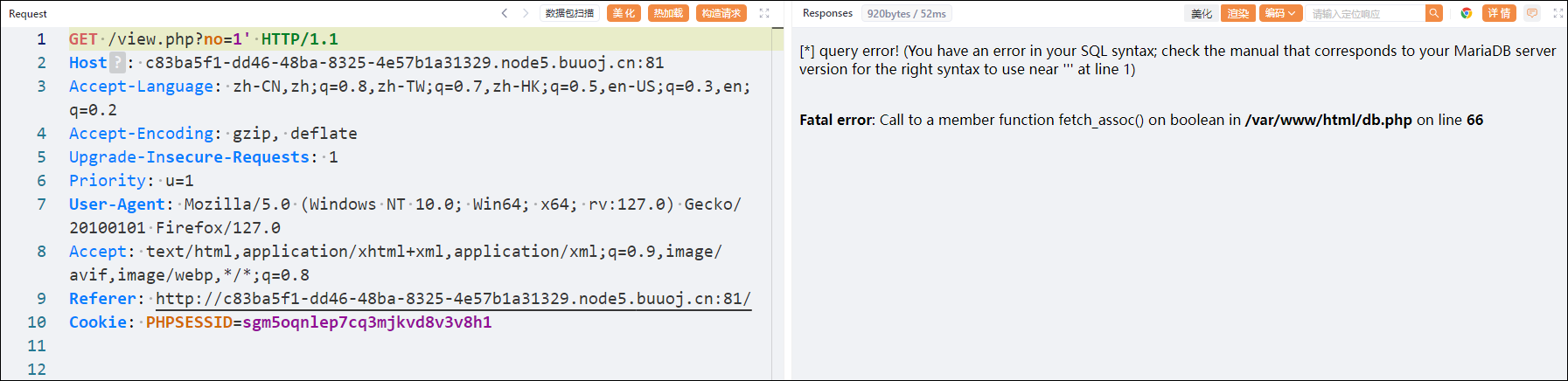Toggle 渲染 render mode for response
1568x381 pixels.
tap(1238, 13)
